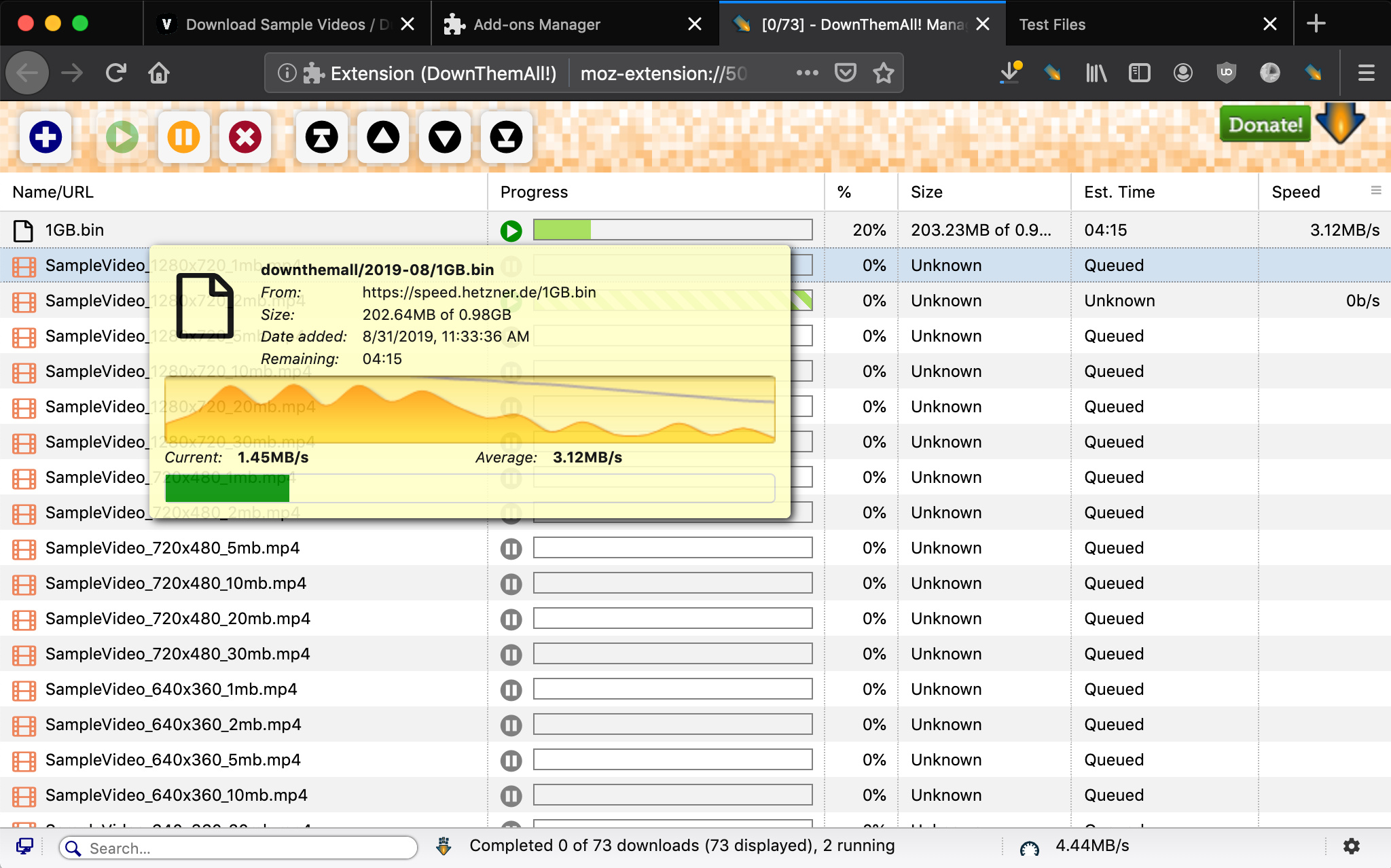Click file icon of 1GB.bin row

23,231
